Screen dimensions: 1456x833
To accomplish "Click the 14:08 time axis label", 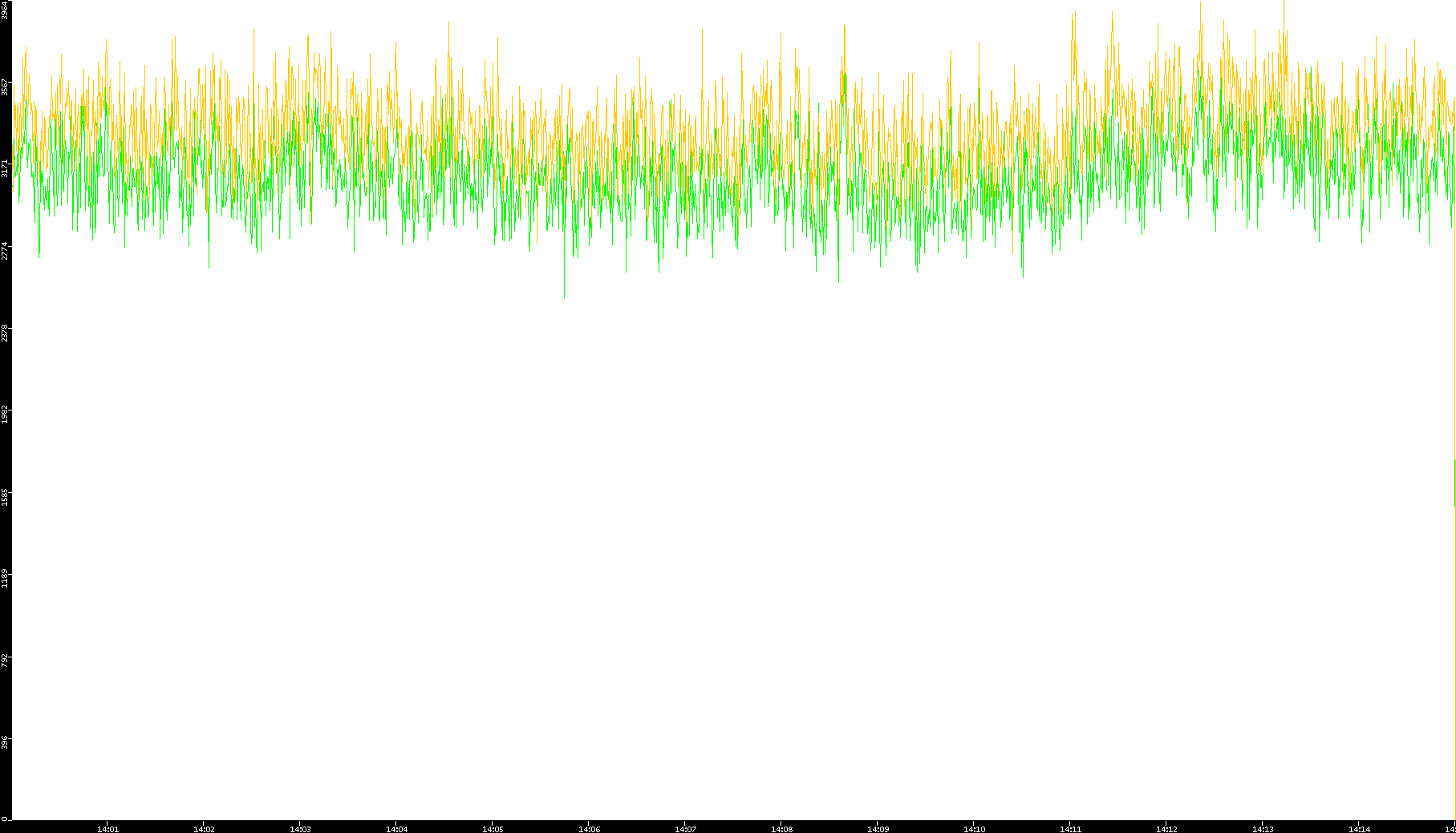I will click(781, 828).
